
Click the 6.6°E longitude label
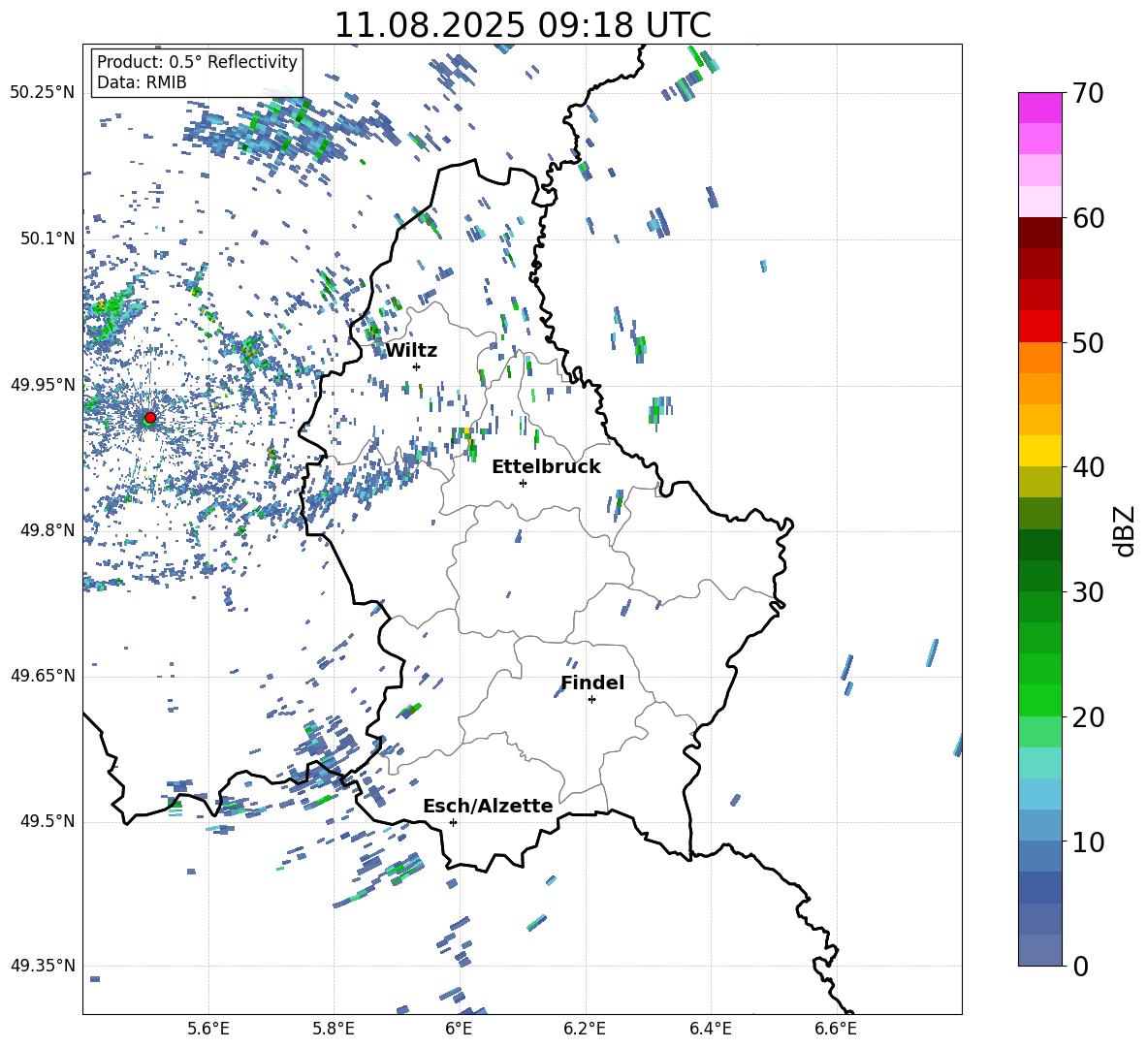click(836, 1029)
